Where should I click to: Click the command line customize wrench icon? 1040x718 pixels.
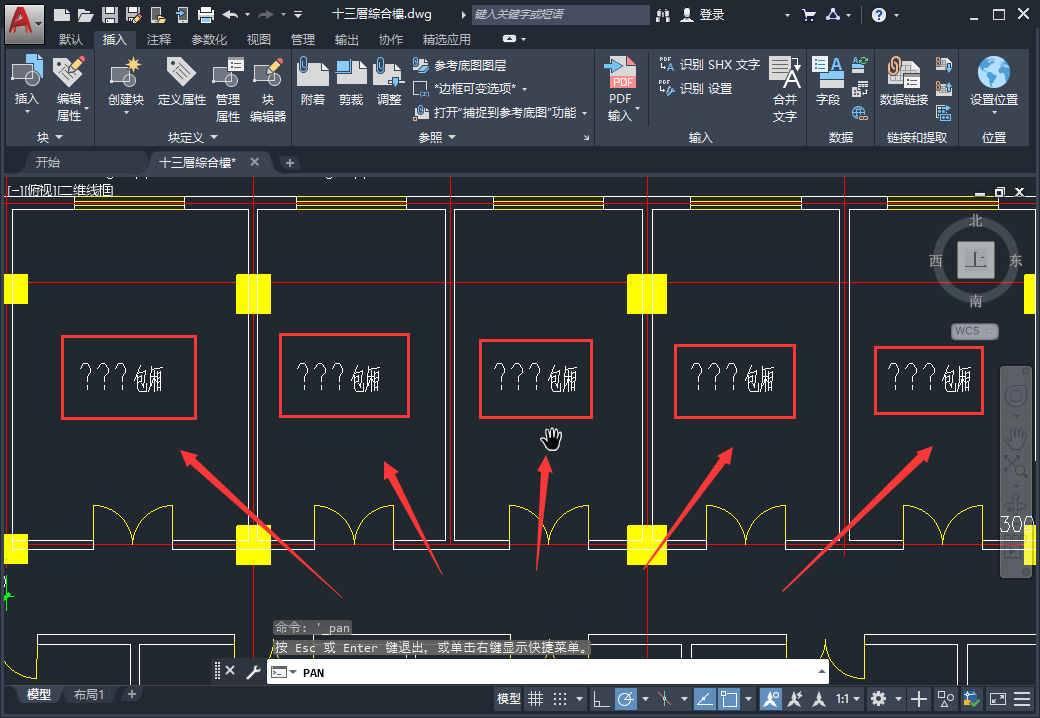253,672
